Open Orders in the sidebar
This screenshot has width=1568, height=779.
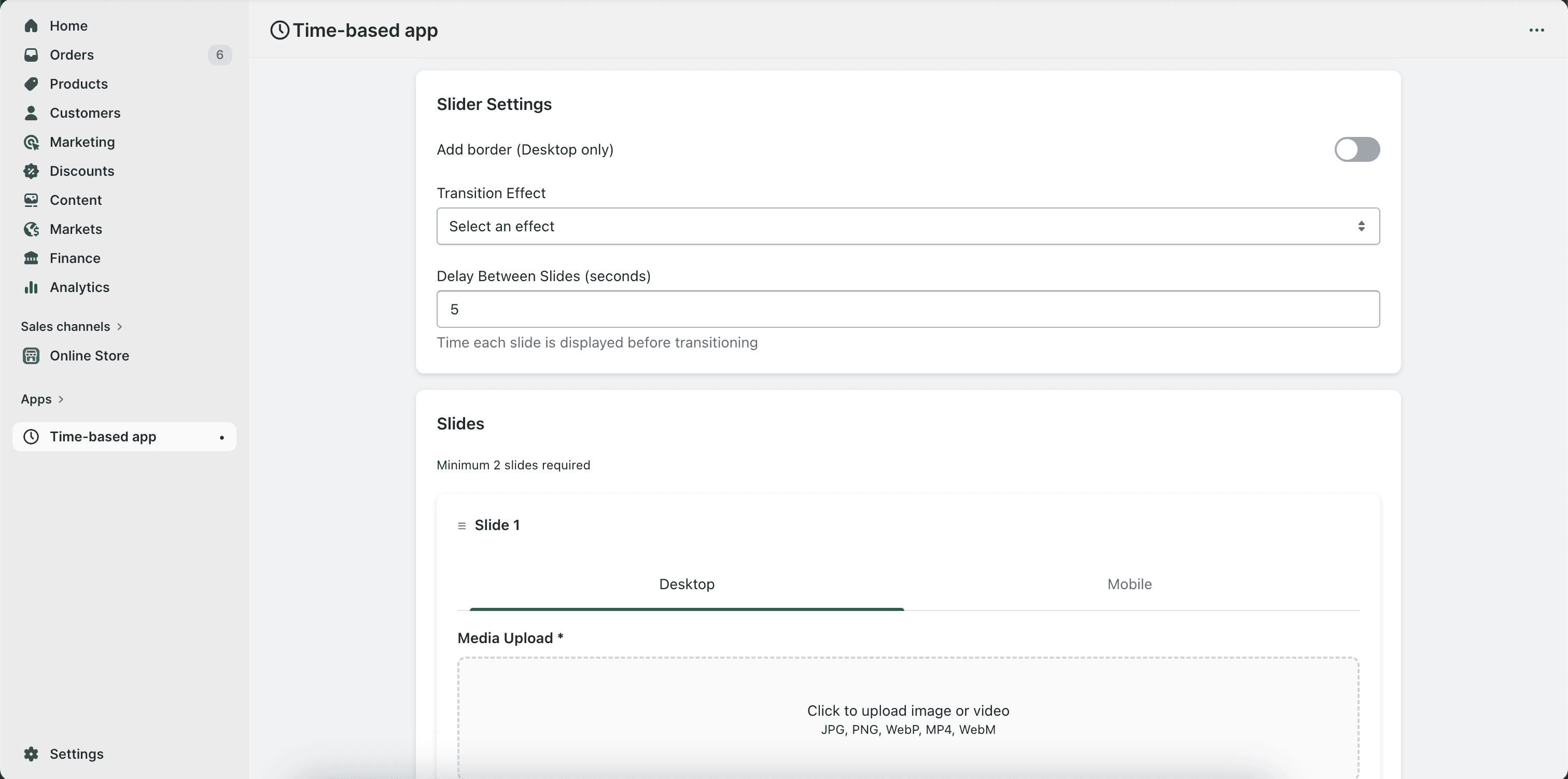coord(124,55)
